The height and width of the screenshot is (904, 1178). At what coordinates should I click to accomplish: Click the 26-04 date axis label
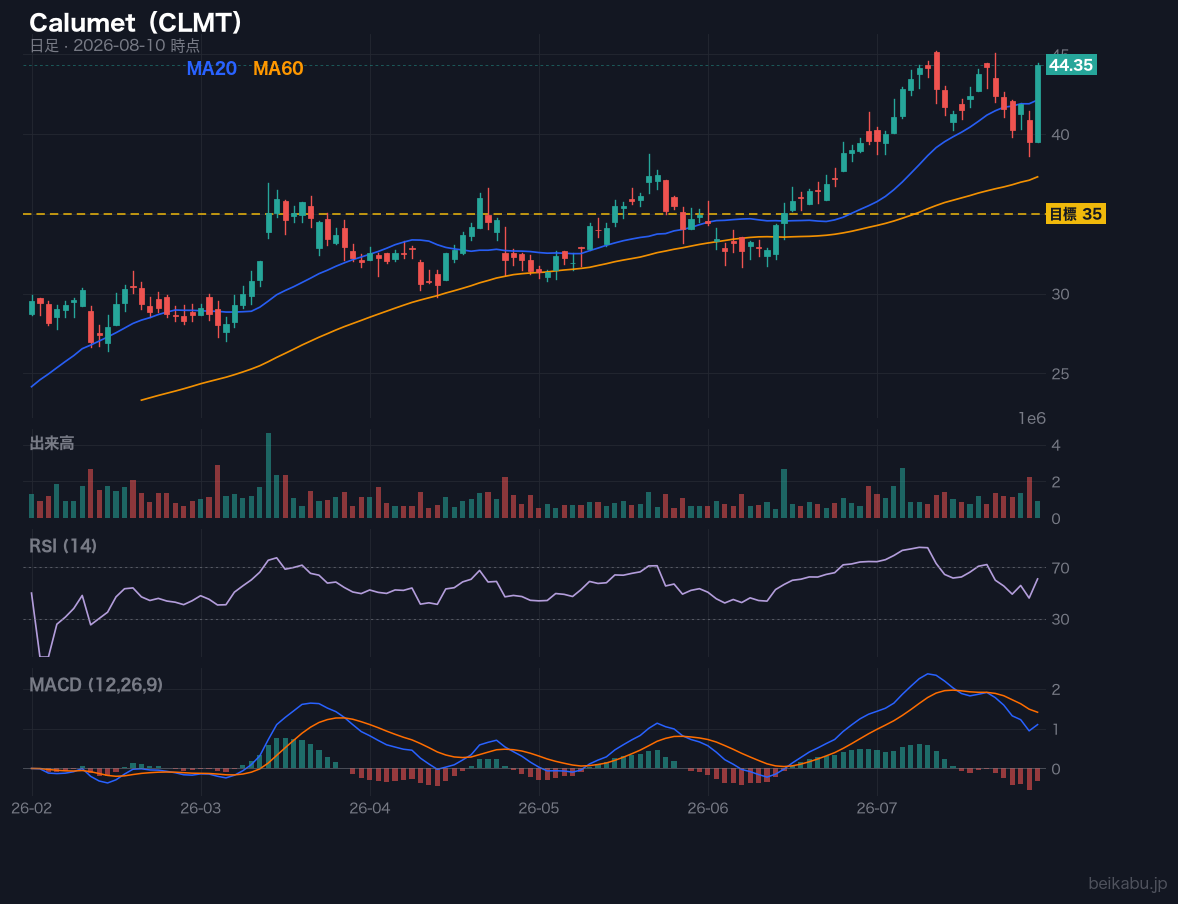pyautogui.click(x=370, y=809)
